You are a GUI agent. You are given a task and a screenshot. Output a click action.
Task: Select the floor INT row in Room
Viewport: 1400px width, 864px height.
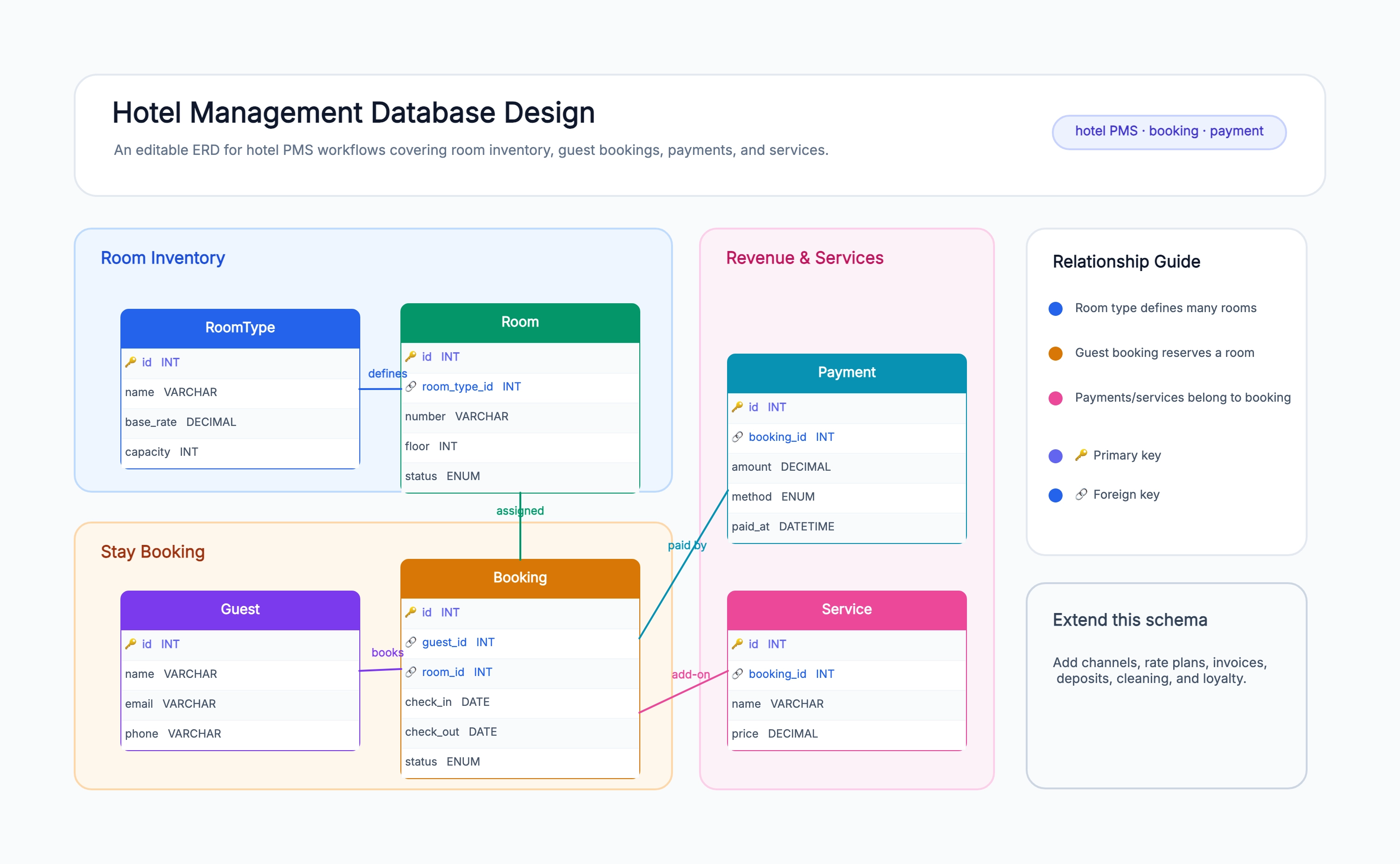[520, 446]
